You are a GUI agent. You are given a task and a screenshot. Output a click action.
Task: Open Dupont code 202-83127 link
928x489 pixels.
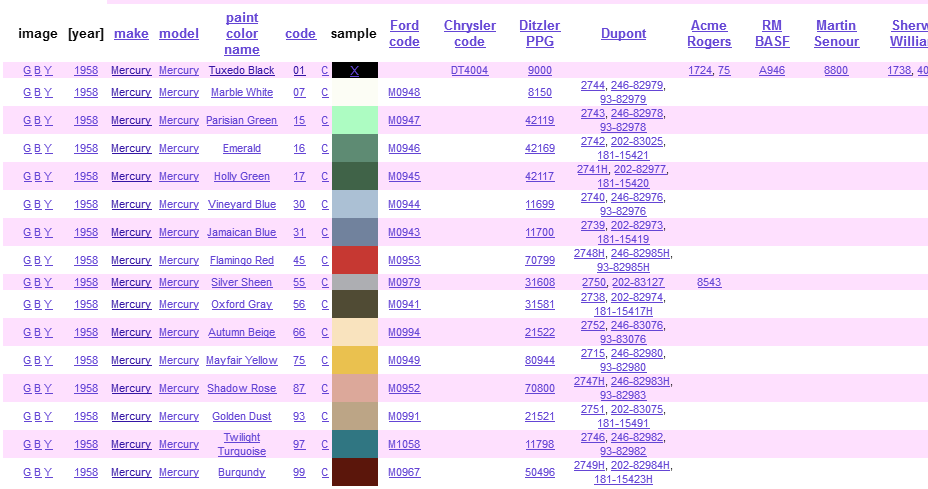click(x=638, y=282)
